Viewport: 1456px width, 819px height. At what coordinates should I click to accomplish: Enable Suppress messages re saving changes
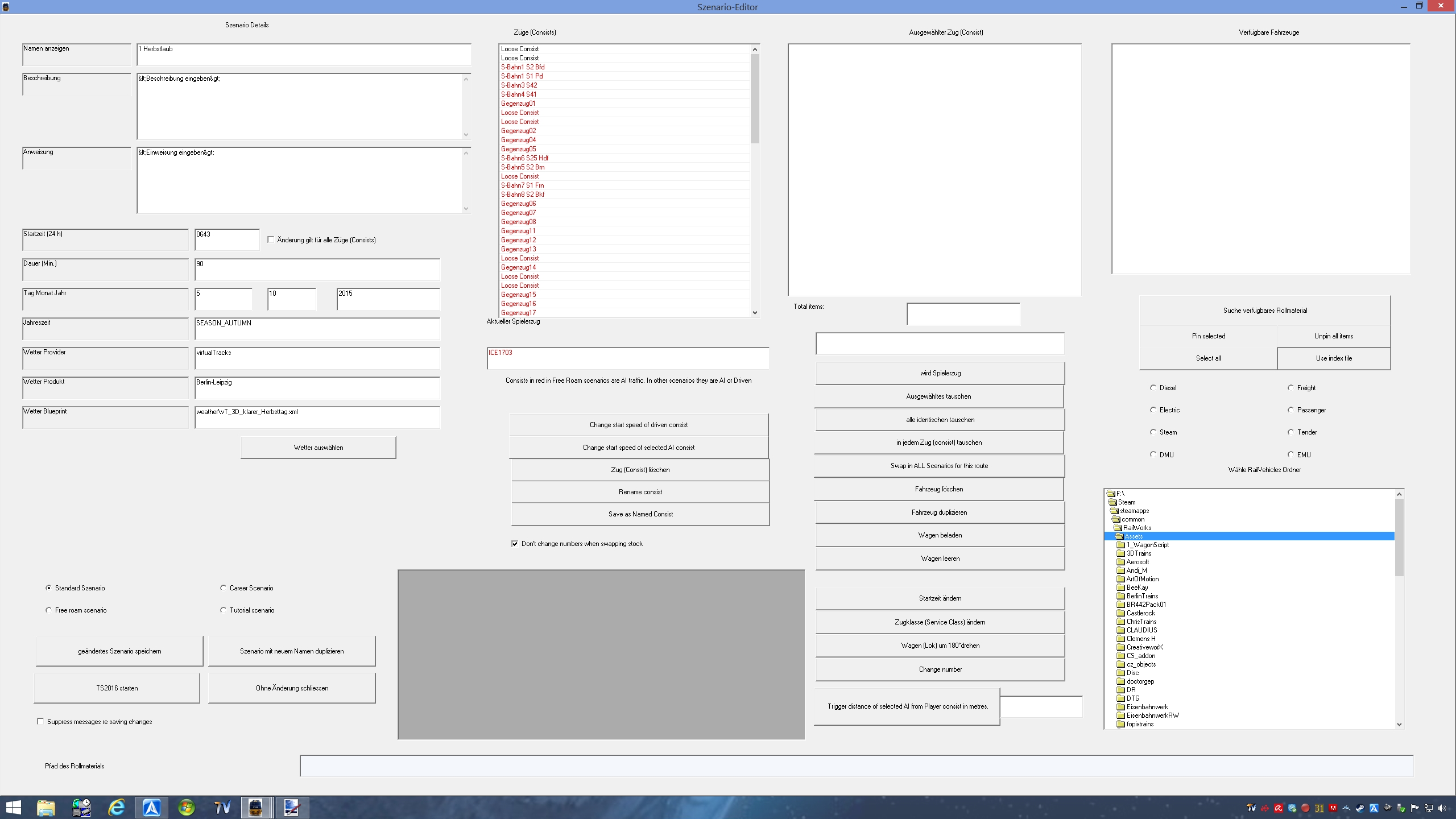pyautogui.click(x=41, y=722)
